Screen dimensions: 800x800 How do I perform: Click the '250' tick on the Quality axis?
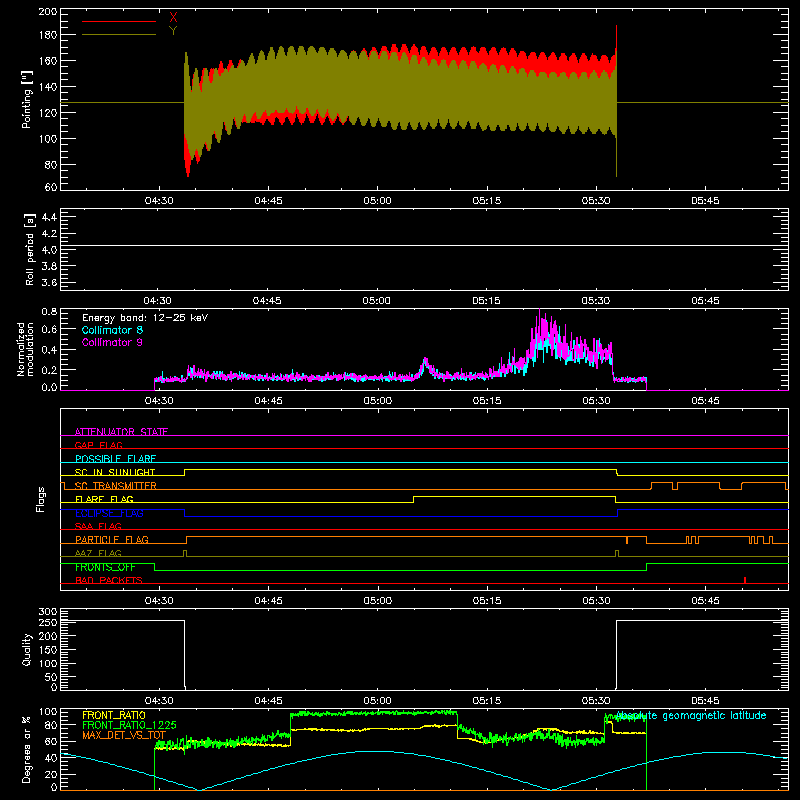coord(48,623)
